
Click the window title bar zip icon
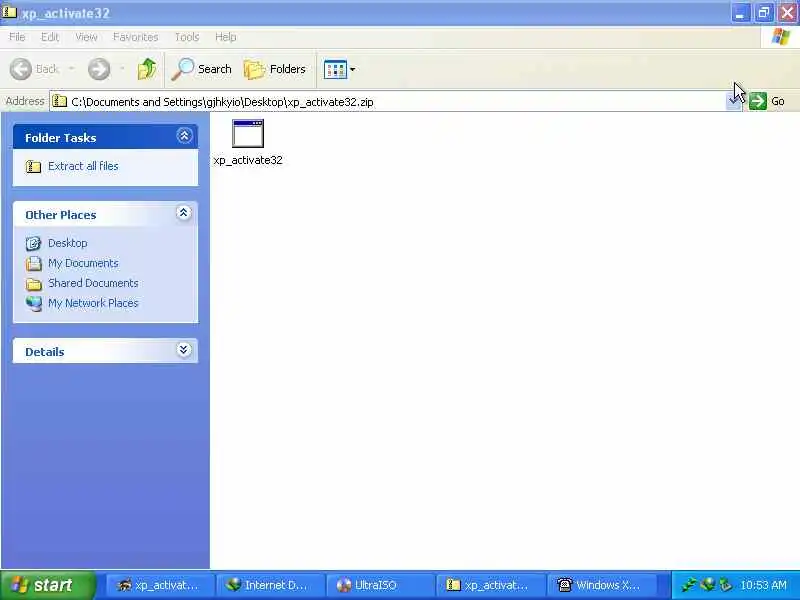(9, 11)
